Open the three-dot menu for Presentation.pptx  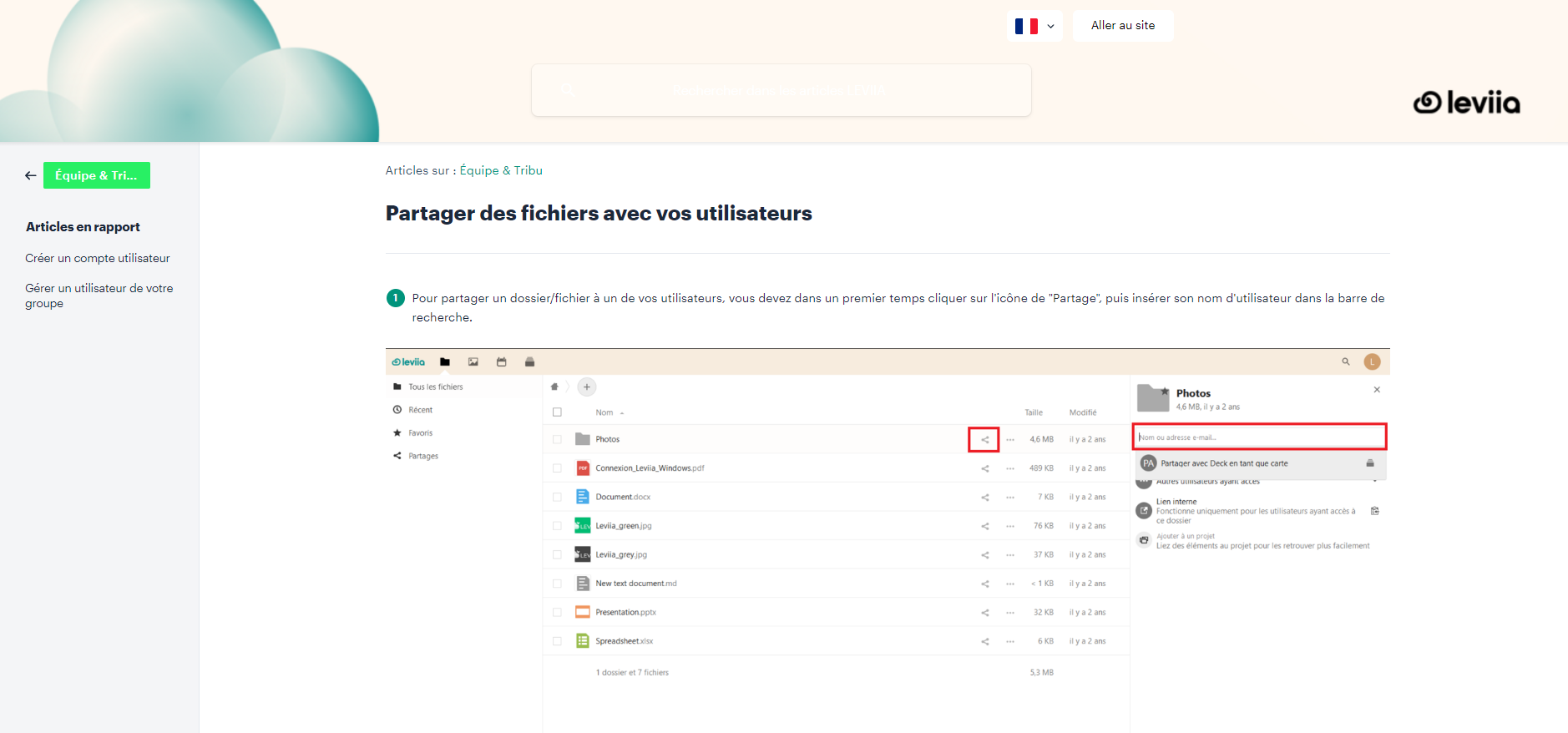pos(1010,612)
